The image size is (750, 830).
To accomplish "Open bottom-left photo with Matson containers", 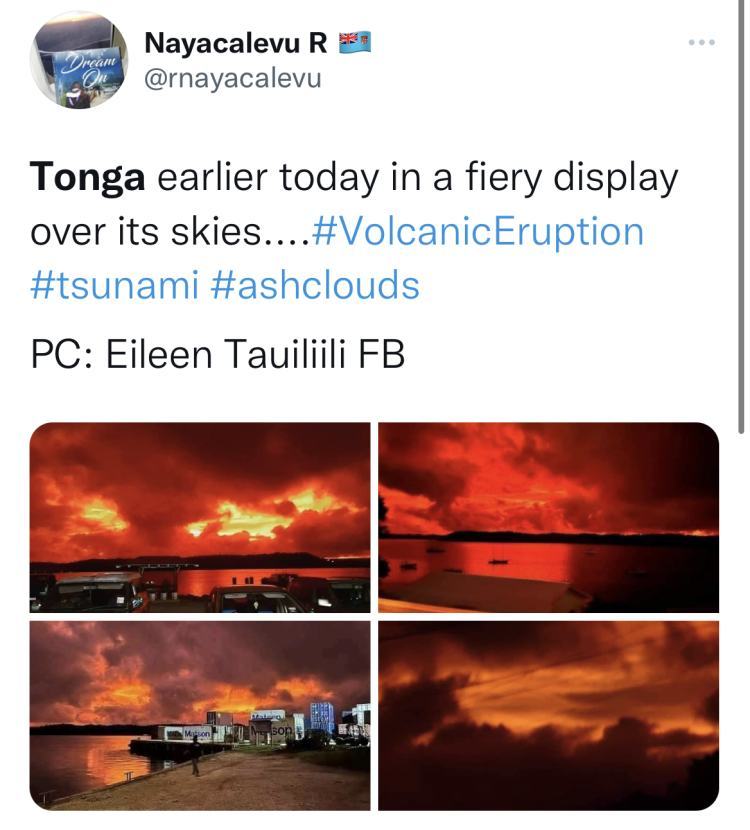I will pos(200,715).
